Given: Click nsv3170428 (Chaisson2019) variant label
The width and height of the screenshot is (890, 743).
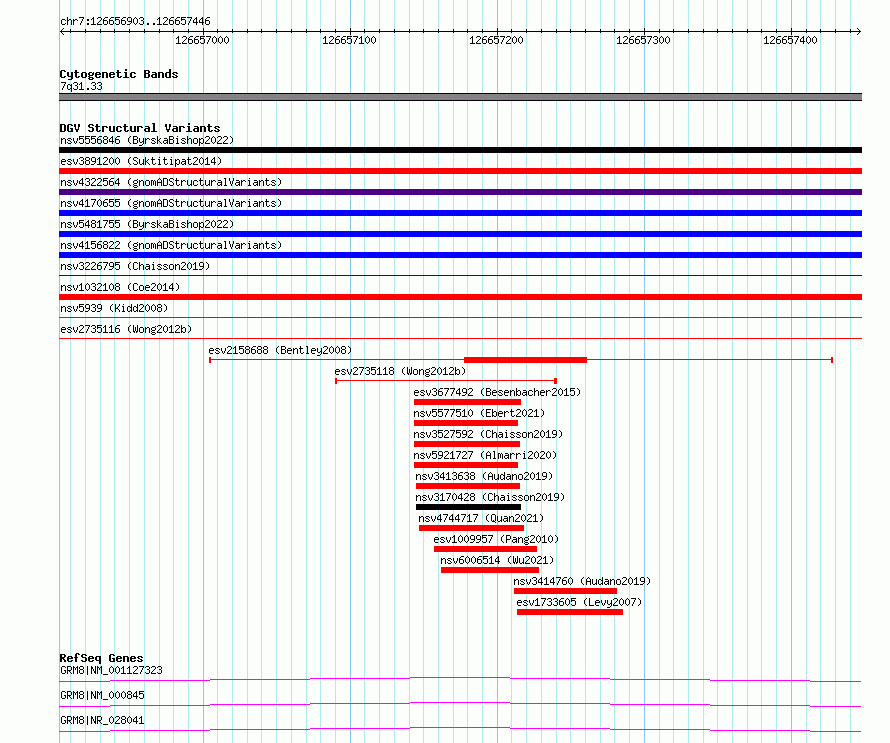Looking at the screenshot, I should click(x=490, y=497).
